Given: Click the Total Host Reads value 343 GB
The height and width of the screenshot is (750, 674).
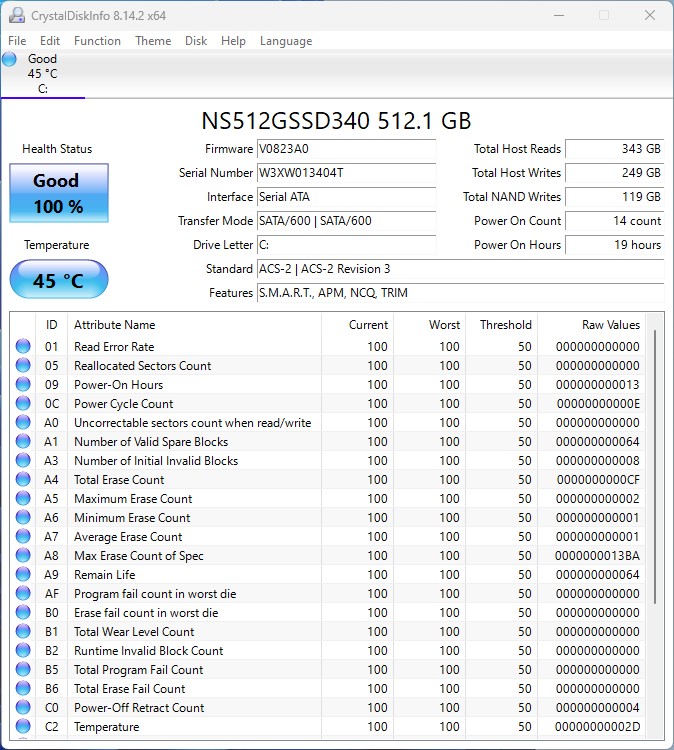Looking at the screenshot, I should point(615,149).
